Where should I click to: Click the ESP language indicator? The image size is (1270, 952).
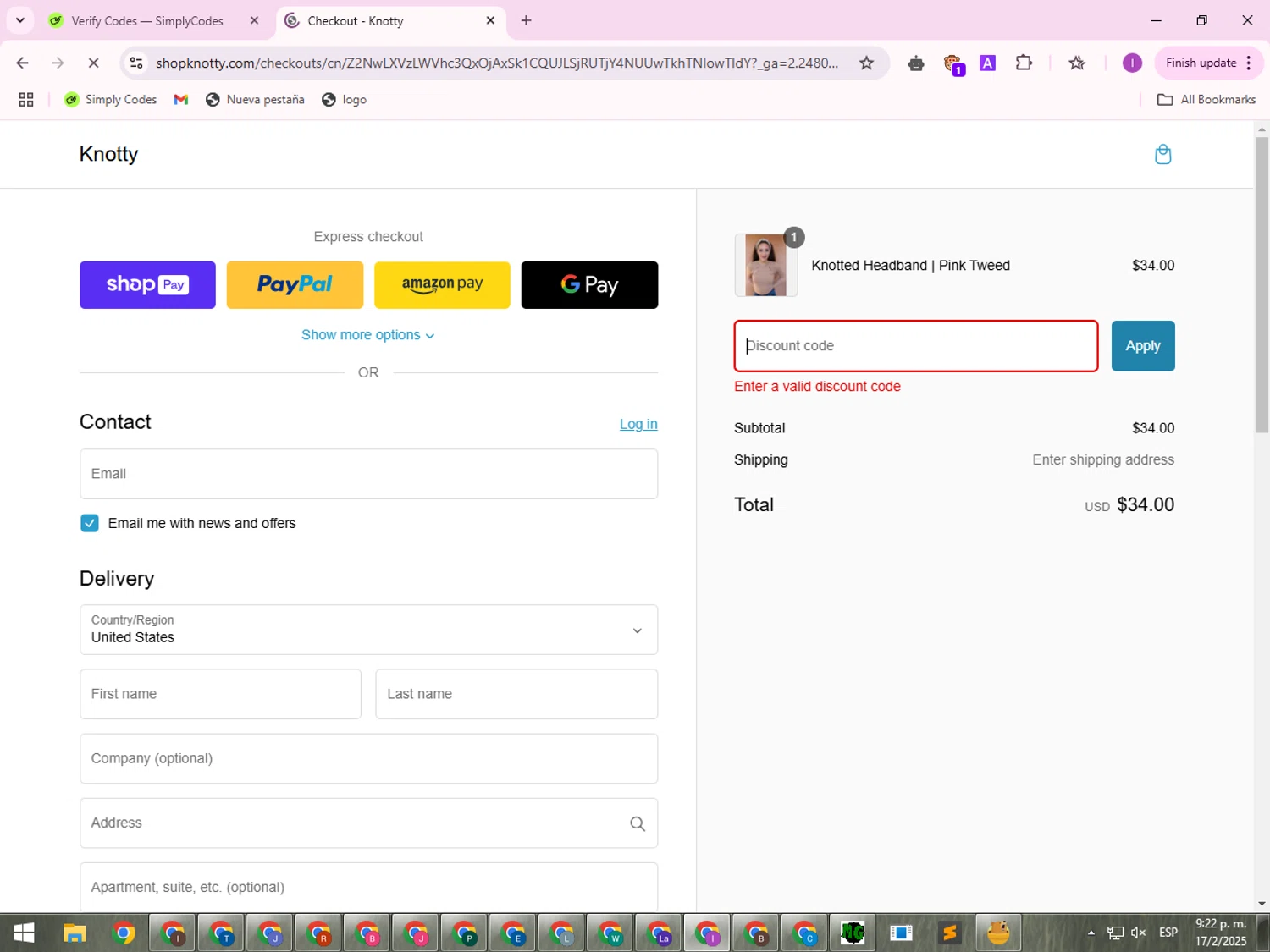point(1168,933)
